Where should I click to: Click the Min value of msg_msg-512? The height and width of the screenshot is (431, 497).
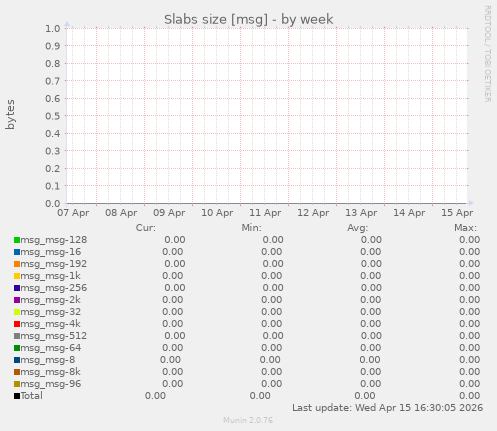(x=273, y=336)
